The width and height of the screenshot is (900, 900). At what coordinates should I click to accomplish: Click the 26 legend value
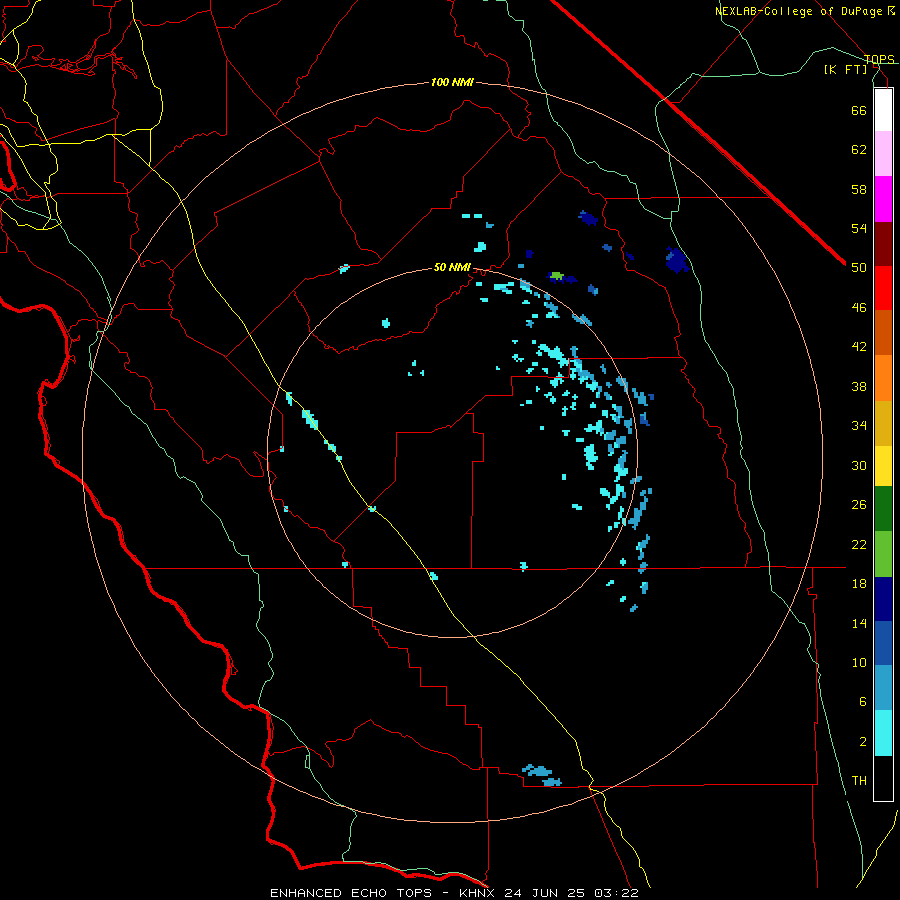point(859,505)
